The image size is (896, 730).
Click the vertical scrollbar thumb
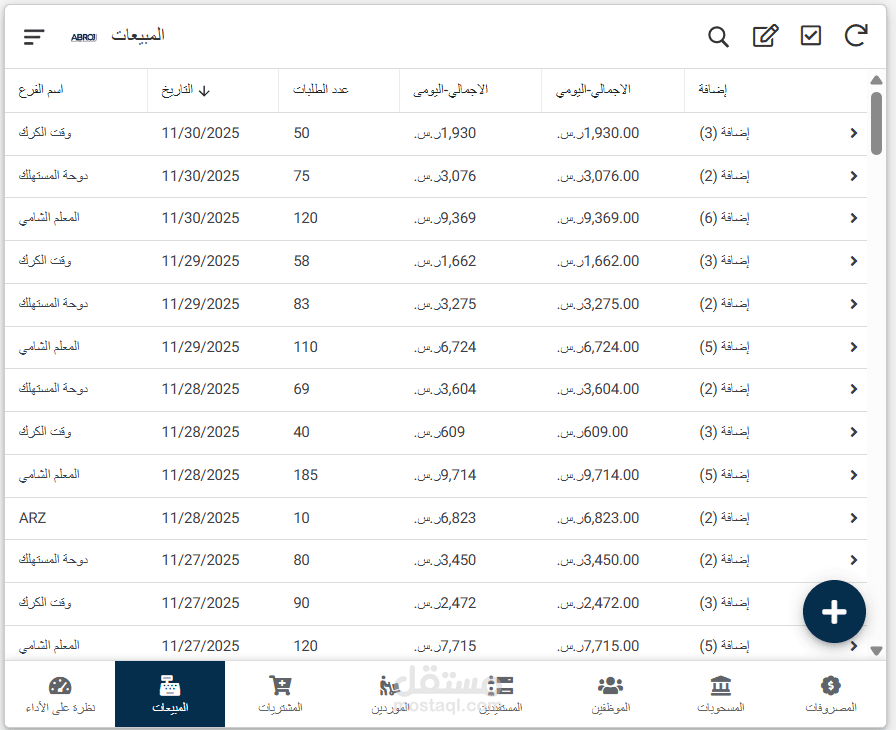coord(876,123)
